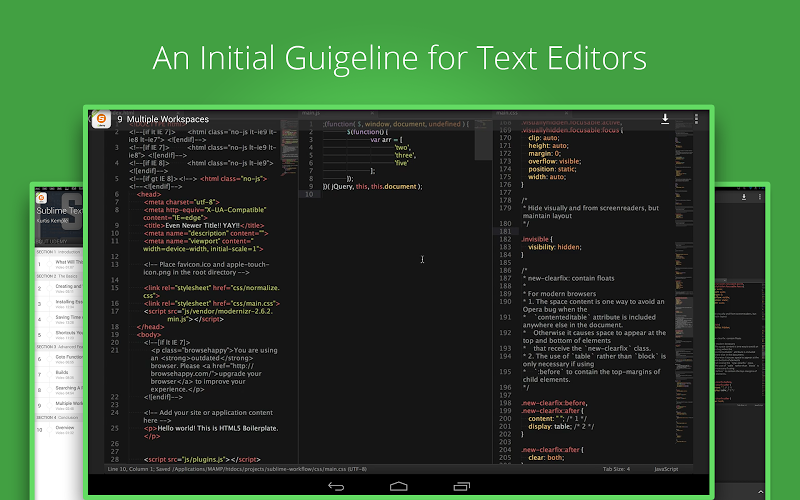Click the minimap of the middle code pane

click(x=482, y=140)
